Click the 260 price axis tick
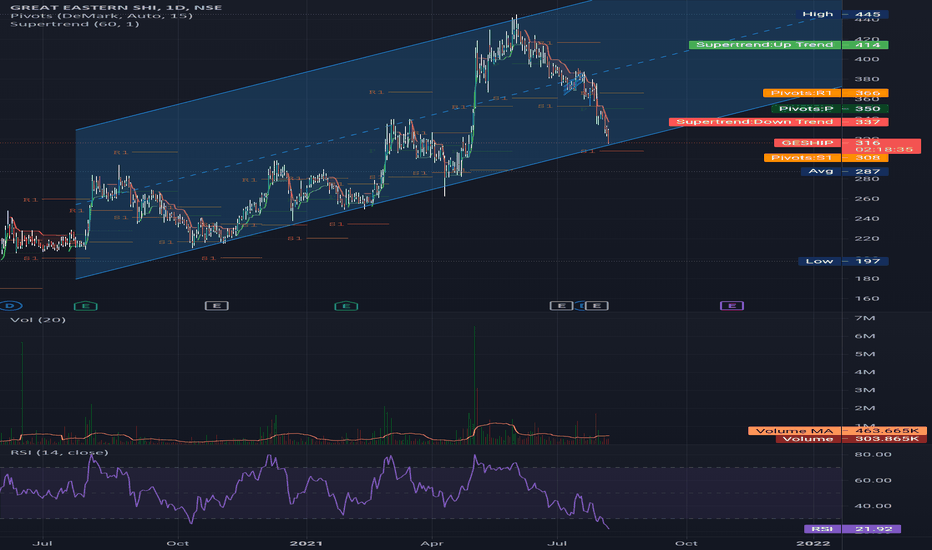Viewport: 932px width, 550px height. pos(867,199)
